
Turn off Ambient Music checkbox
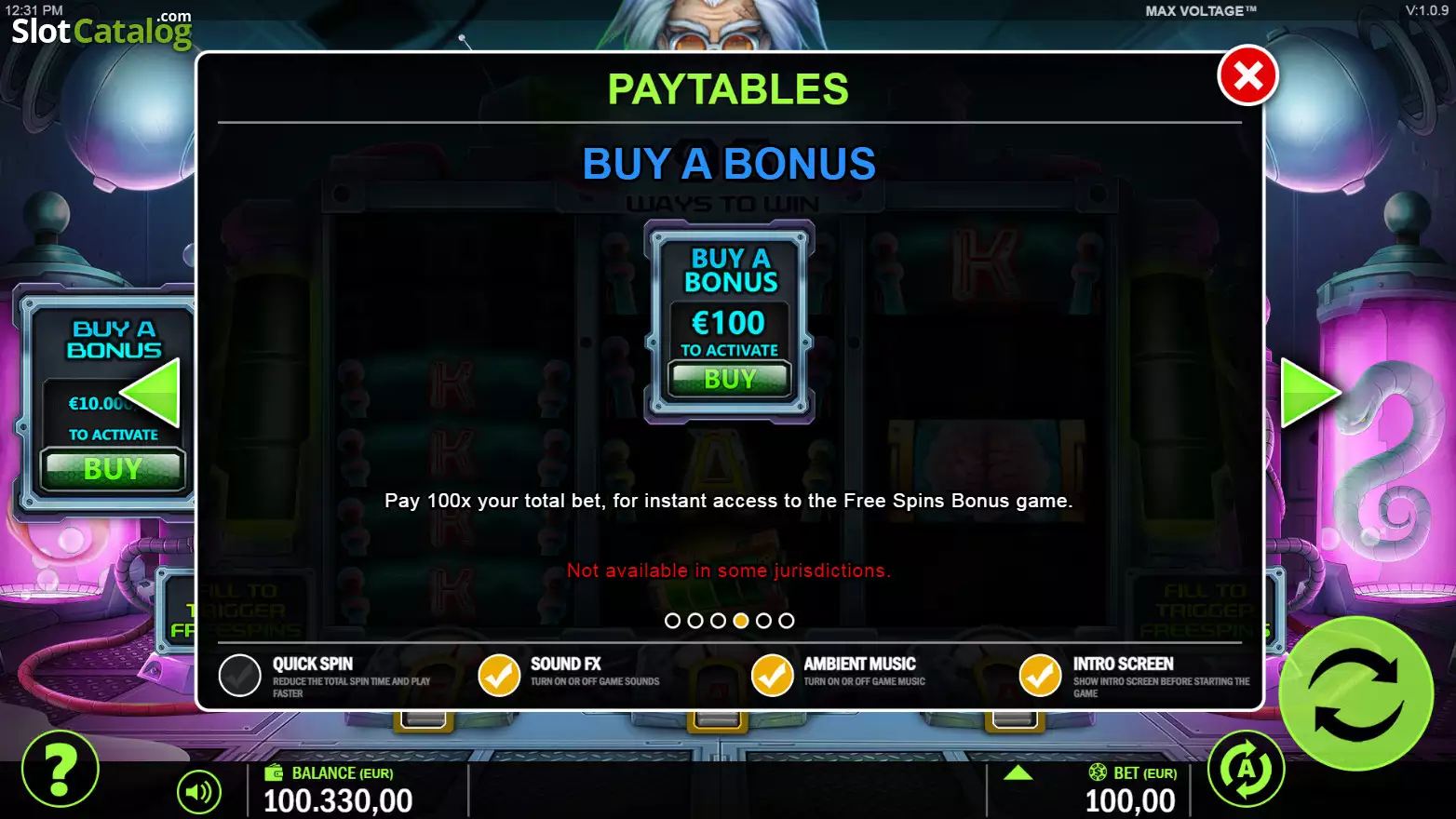[773, 676]
